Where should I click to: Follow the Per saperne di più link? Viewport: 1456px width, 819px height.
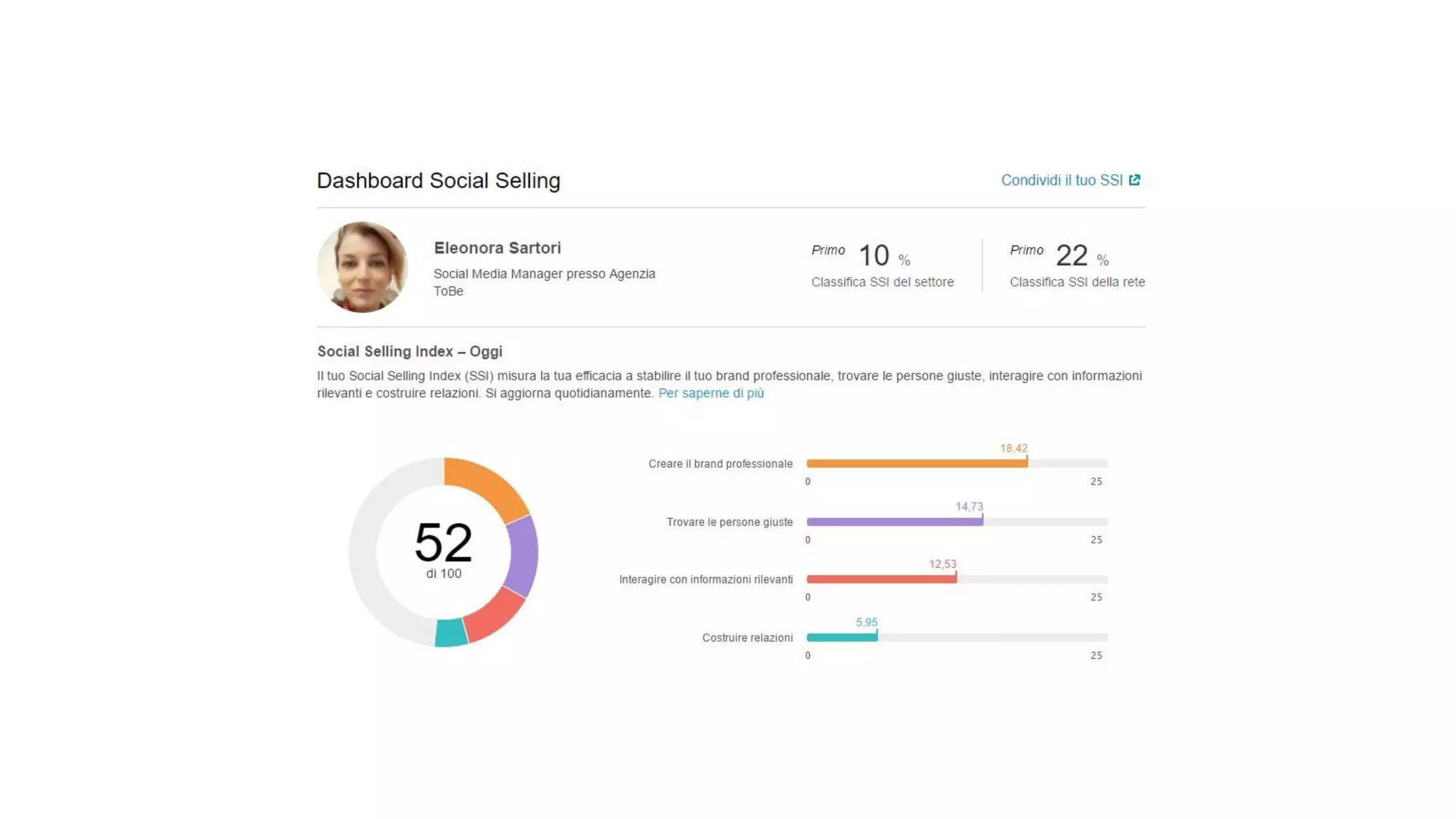click(710, 393)
